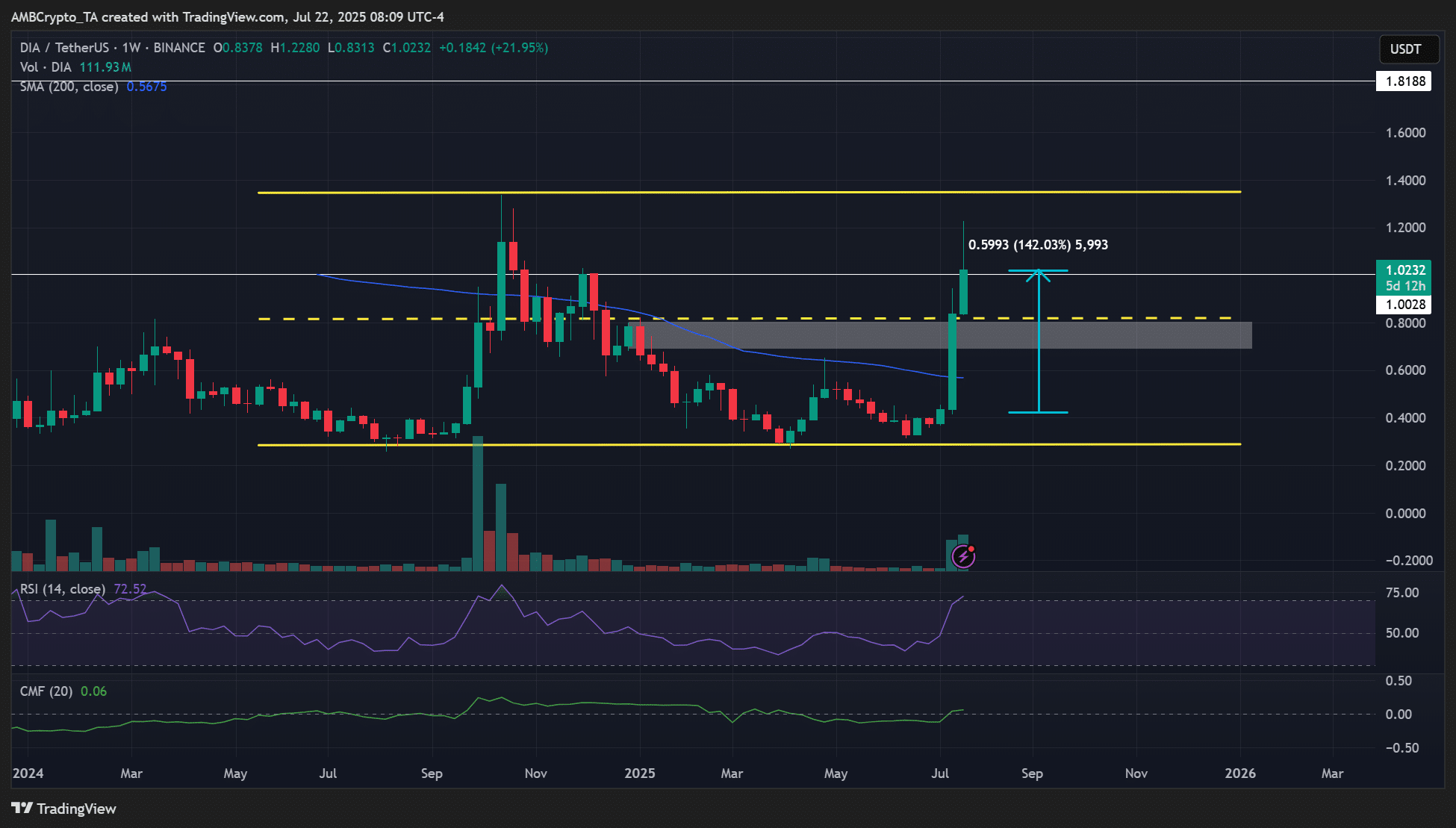
Task: Click the 1.8188 price label on axis
Action: (x=1404, y=81)
